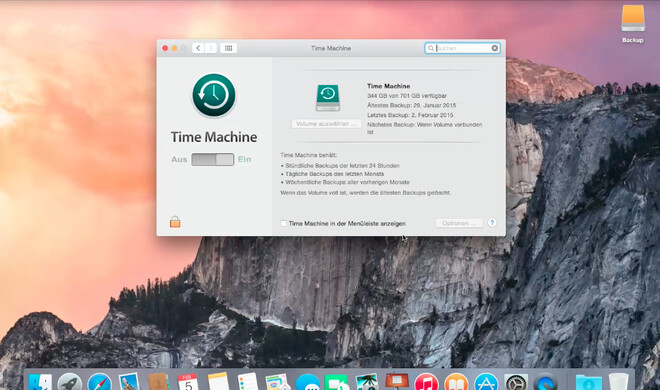Click 'Ältestes Backup: 29. Januar 2015' line
Viewport: 660px width, 390px height.
412,105
